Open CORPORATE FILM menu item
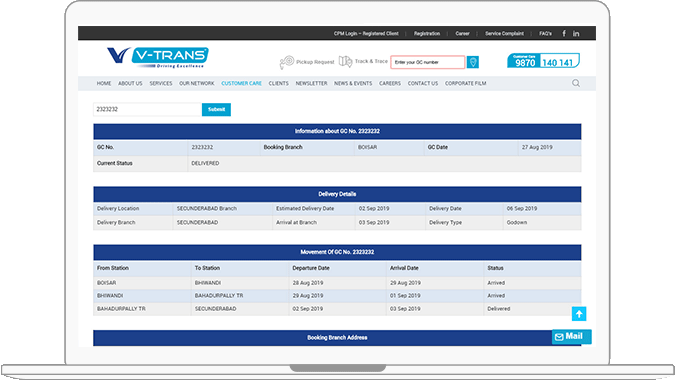The height and width of the screenshot is (380, 675). (465, 83)
